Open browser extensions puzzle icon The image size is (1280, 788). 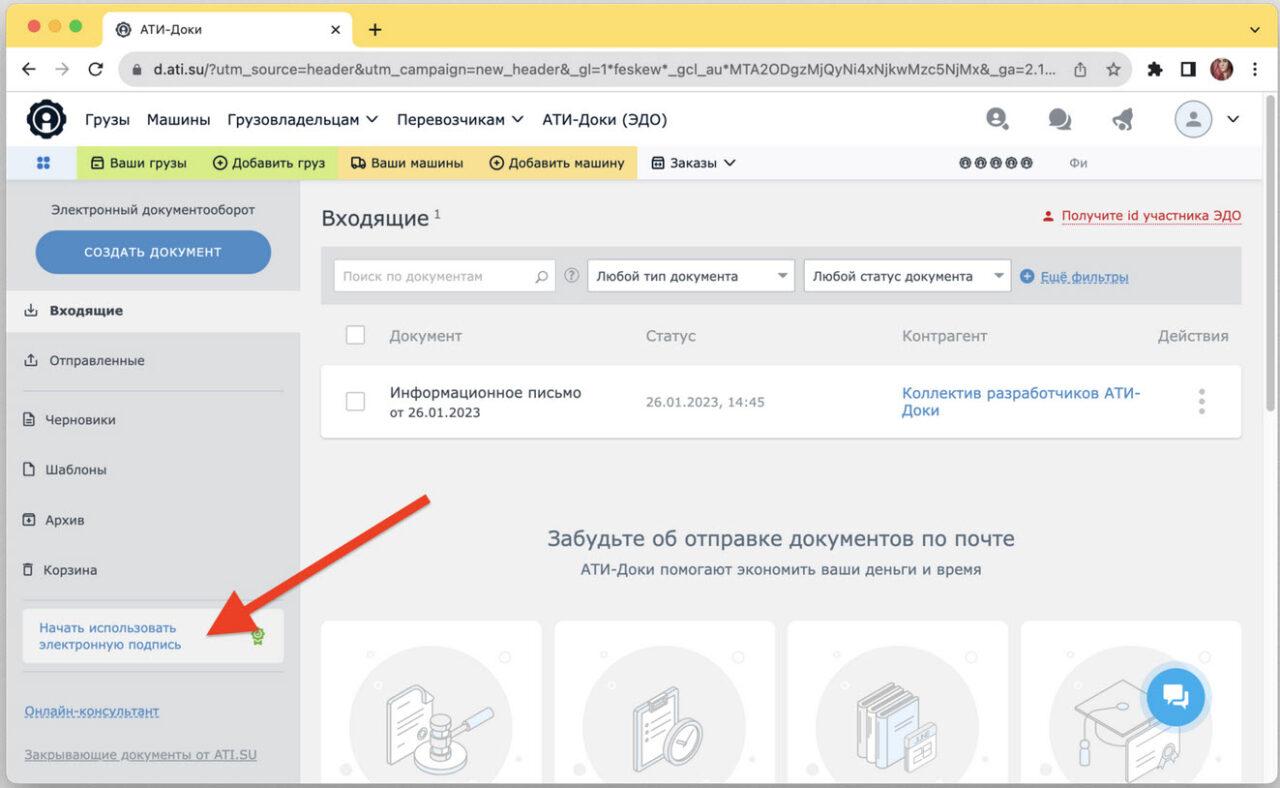pos(1155,70)
